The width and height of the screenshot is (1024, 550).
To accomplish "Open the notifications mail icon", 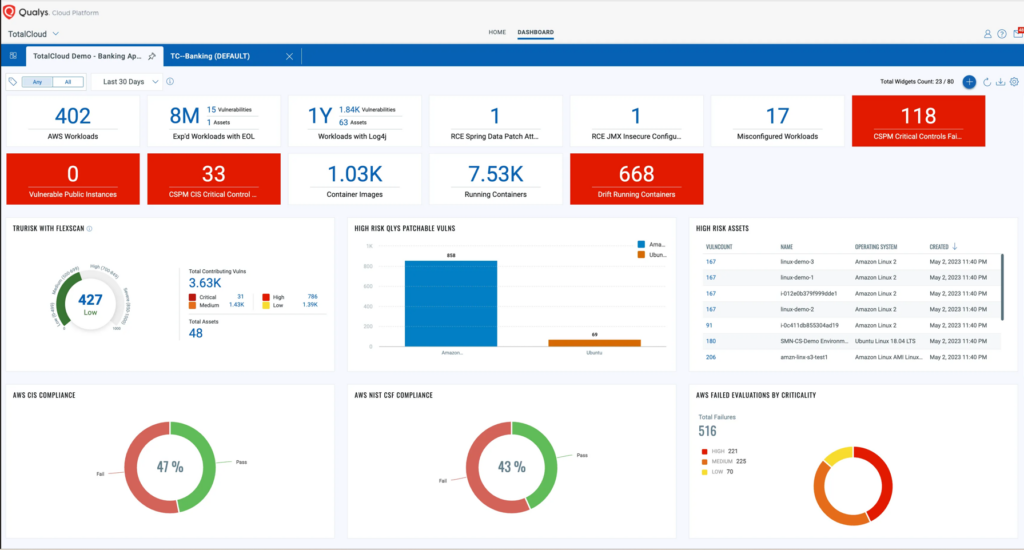I will (x=1018, y=33).
